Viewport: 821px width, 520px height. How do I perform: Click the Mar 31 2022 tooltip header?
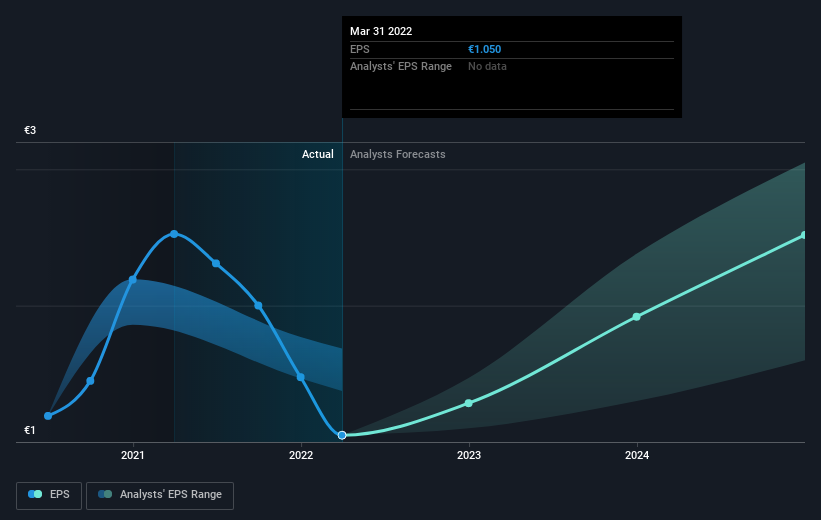coord(381,31)
